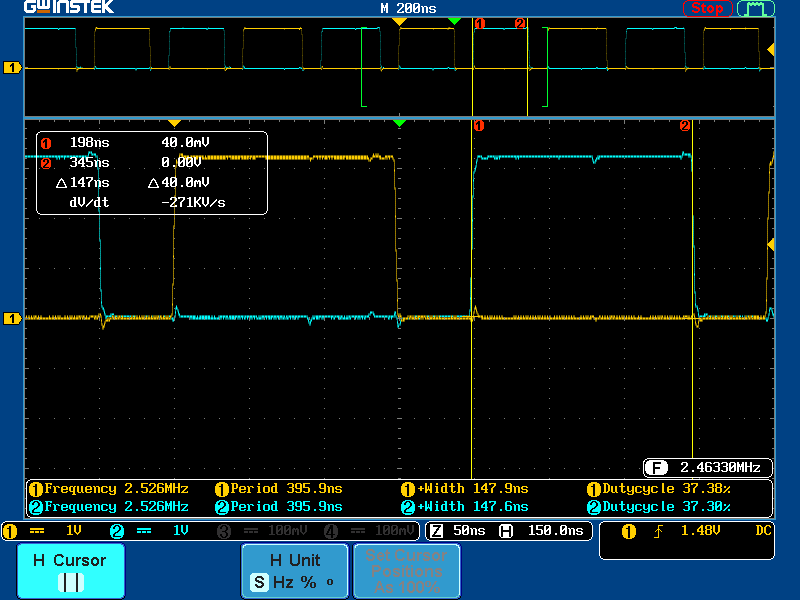
Task: Select the % unit option
Action: [x=308, y=582]
